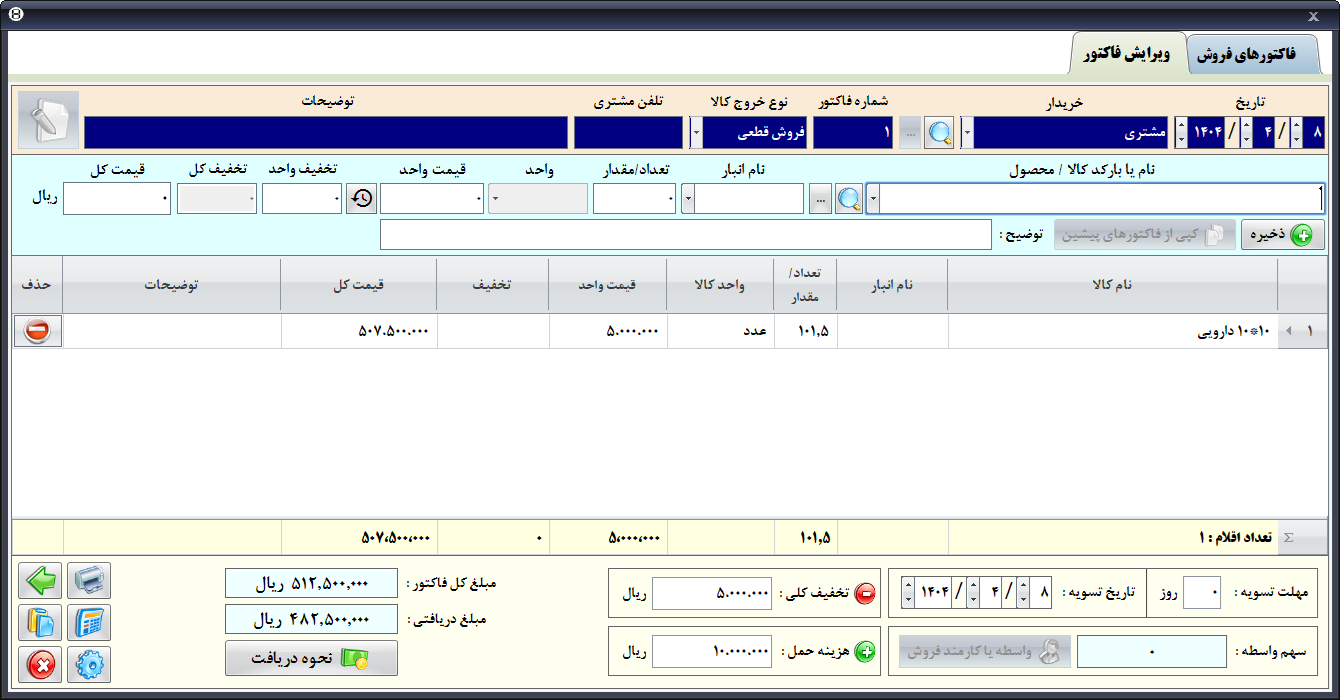Open the نوع خروج کالا dropdown arrow
1340x700 pixels.
696,132
